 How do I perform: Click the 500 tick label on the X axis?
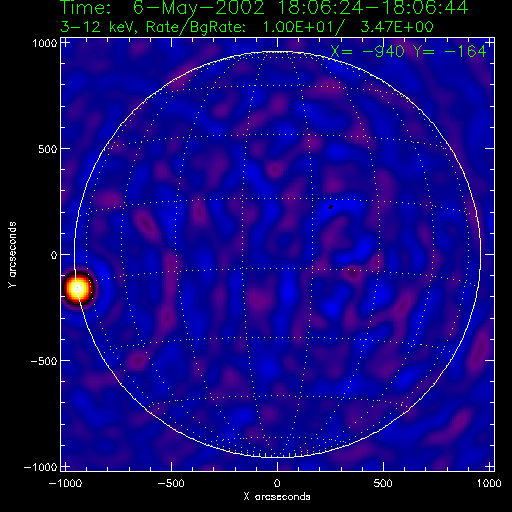click(383, 483)
